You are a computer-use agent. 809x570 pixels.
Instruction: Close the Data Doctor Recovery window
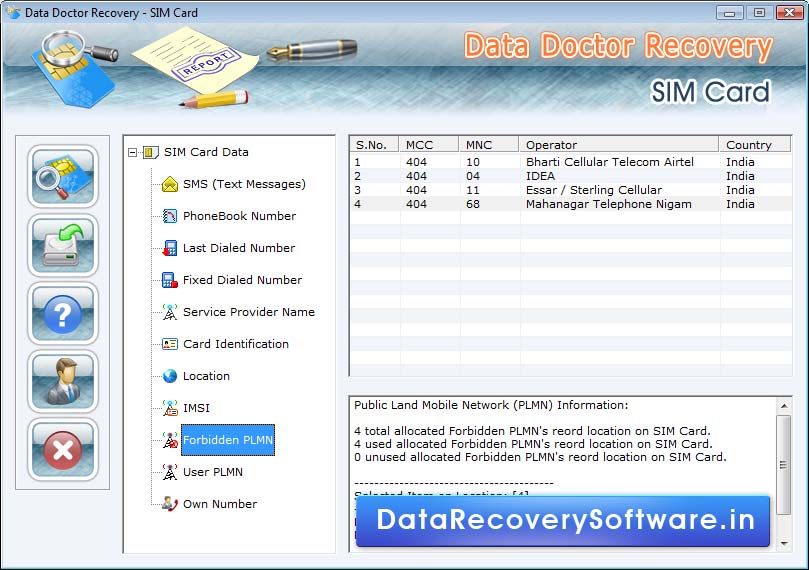(789, 12)
